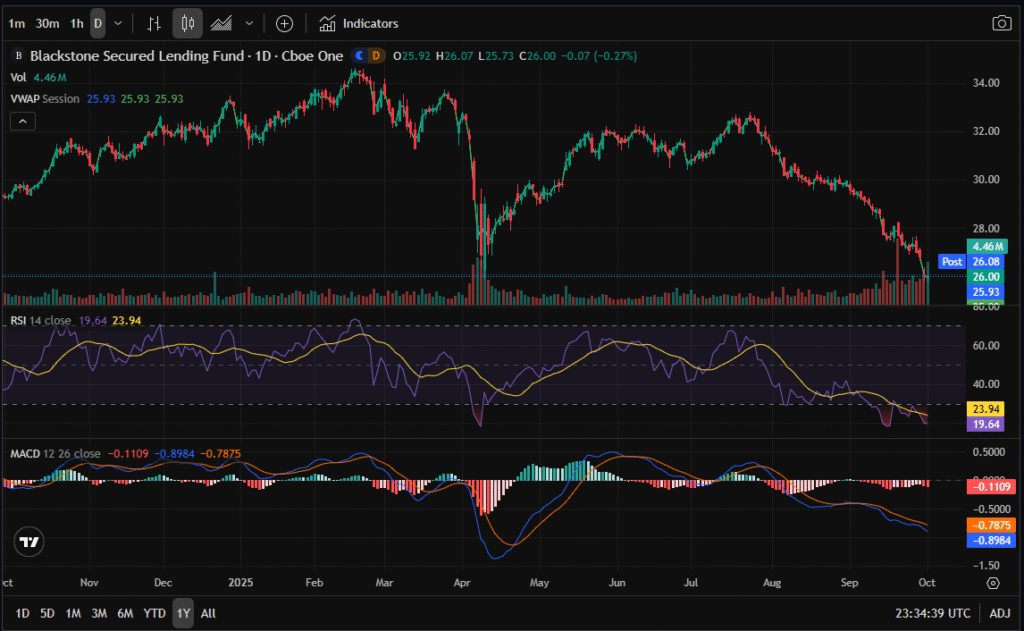Open the time interval dropdown arrow
Viewport: 1024px width, 631px height.
[119, 23]
